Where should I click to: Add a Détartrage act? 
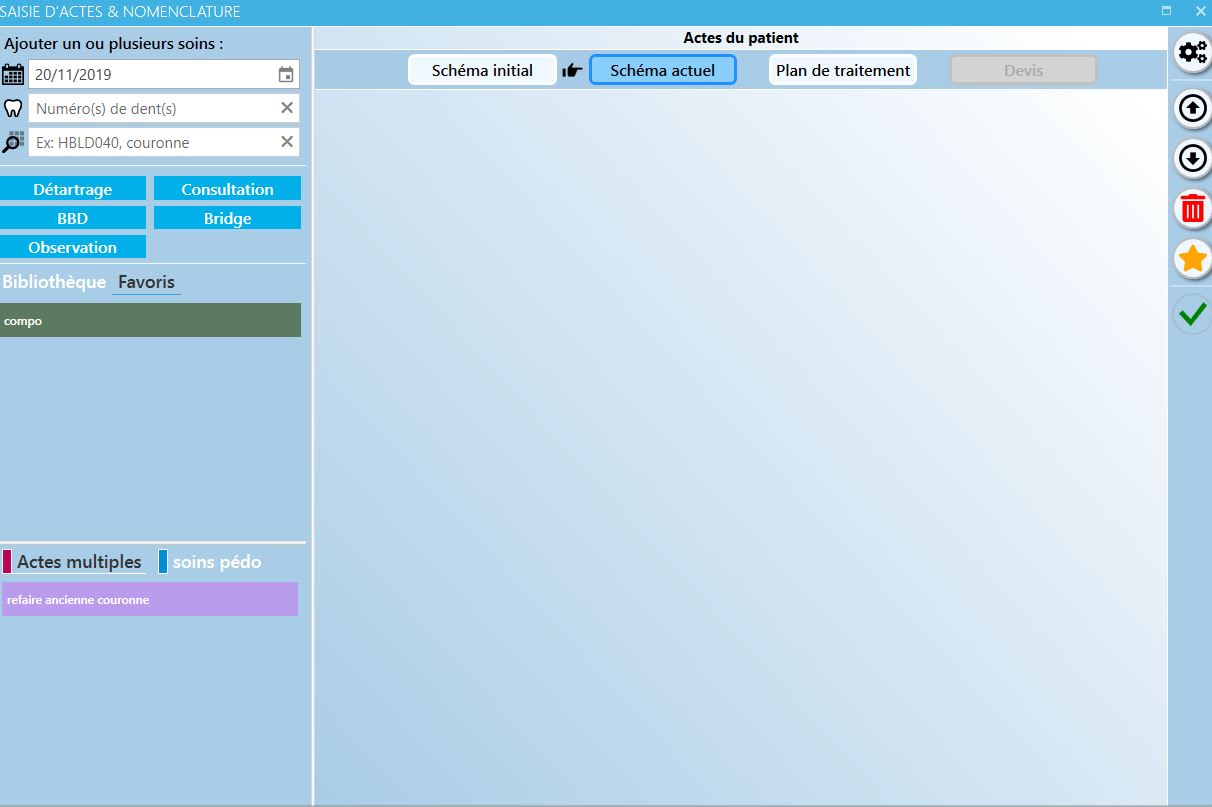click(x=73, y=189)
